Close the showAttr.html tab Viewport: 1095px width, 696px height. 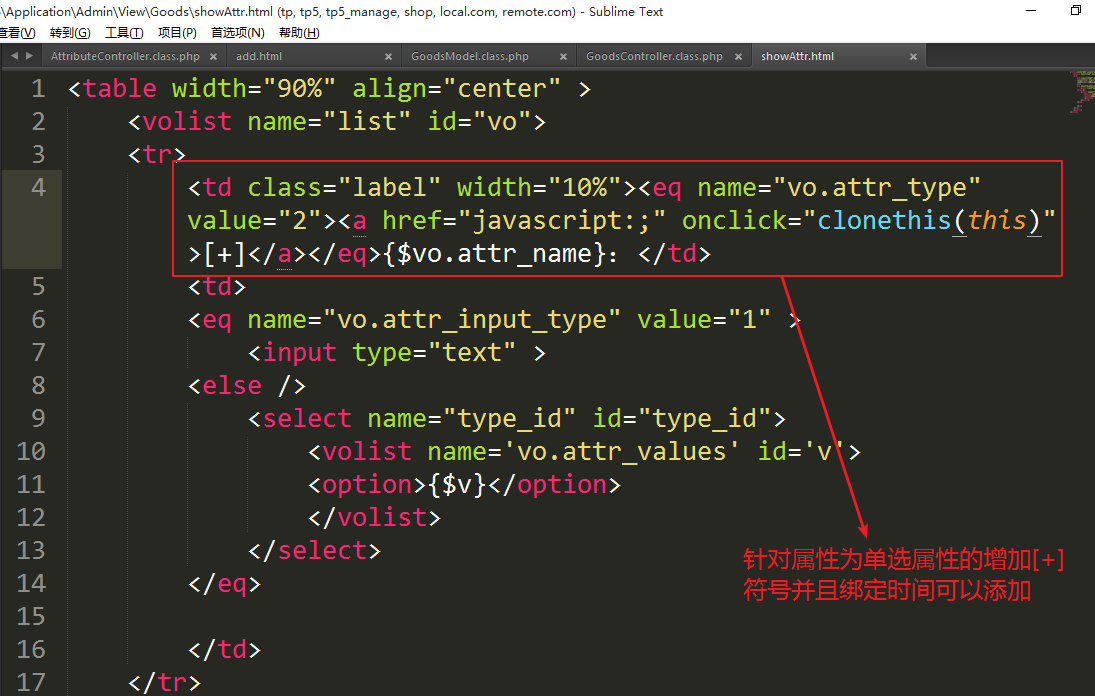[913, 57]
